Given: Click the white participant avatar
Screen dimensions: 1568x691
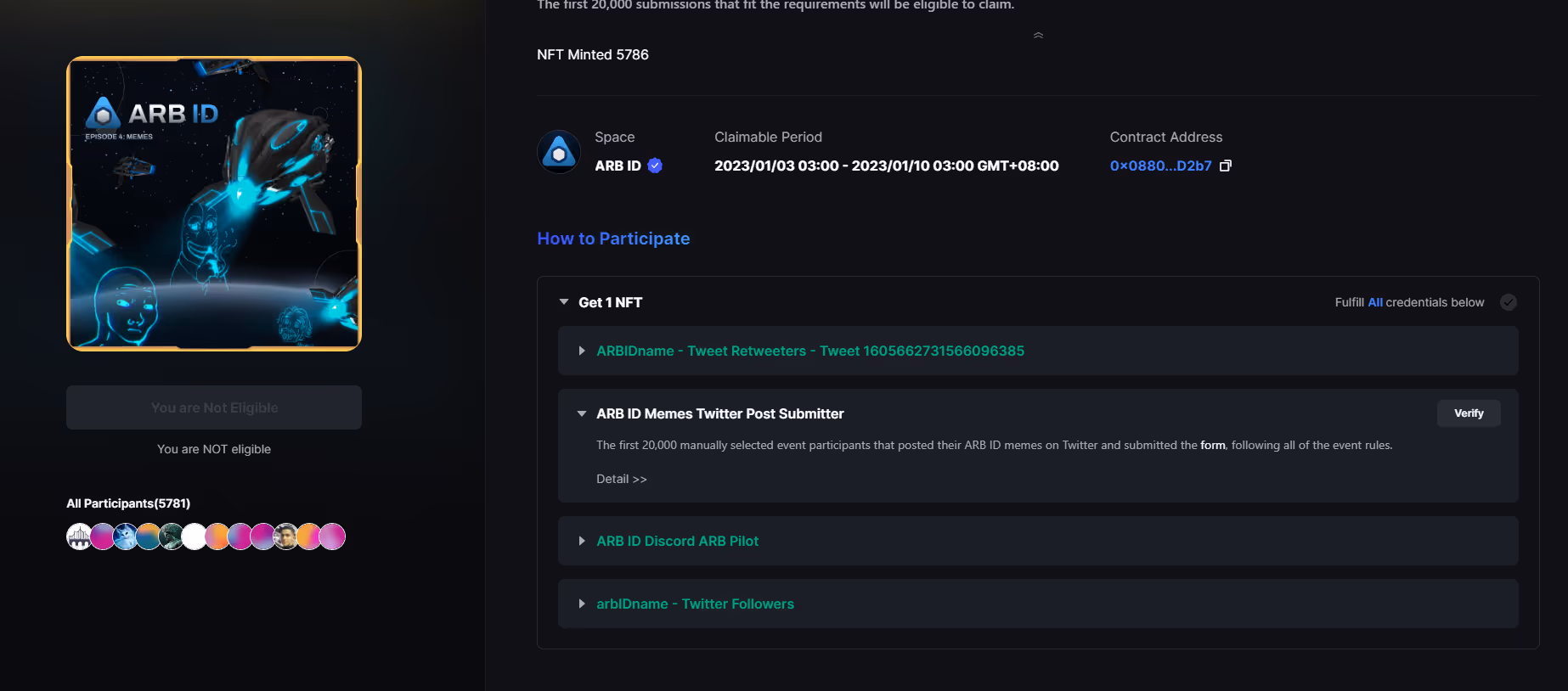Looking at the screenshot, I should pyautogui.click(x=195, y=537).
